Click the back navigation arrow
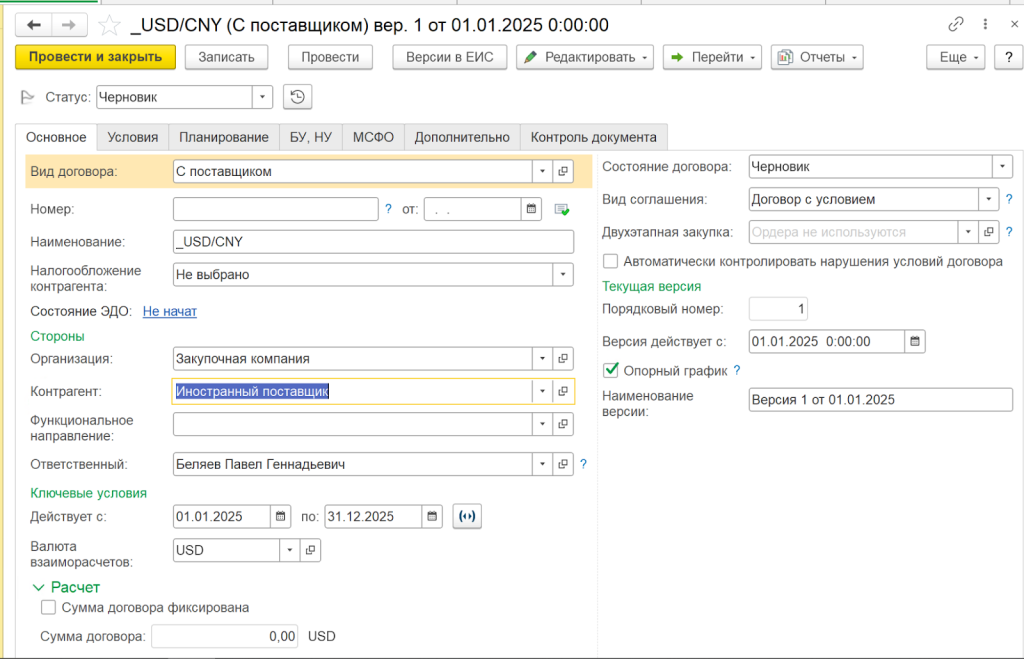This screenshot has width=1024, height=659. click(x=34, y=25)
